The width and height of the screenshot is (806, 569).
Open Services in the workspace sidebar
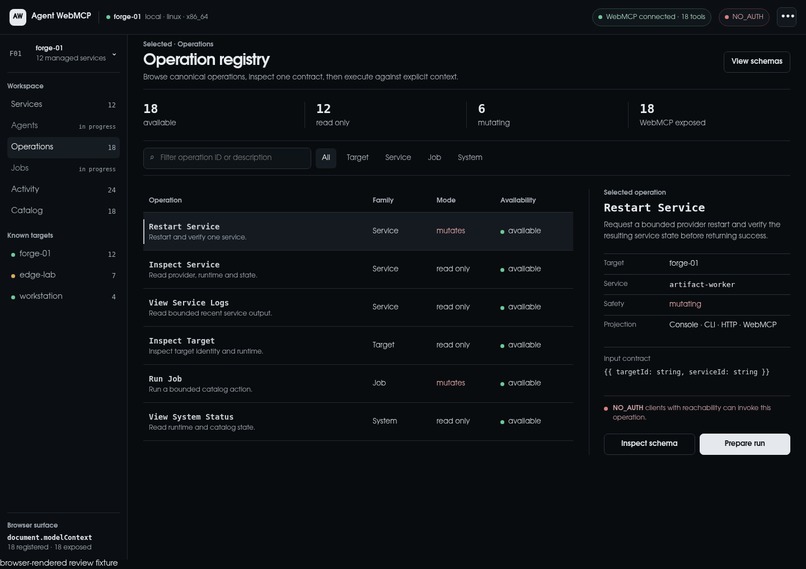[63, 104]
